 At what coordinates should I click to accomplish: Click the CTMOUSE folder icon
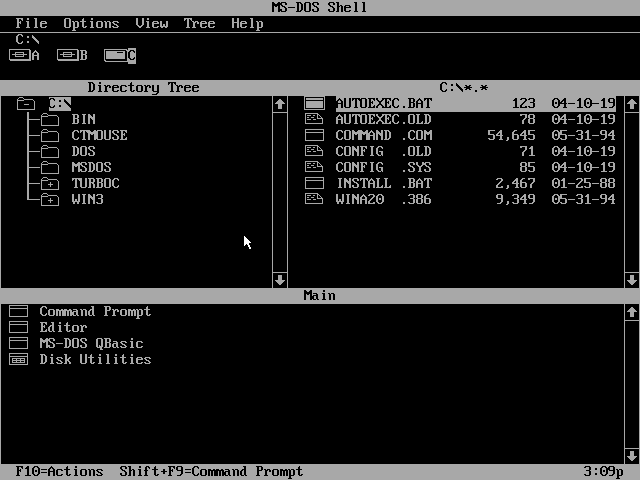[50, 136]
